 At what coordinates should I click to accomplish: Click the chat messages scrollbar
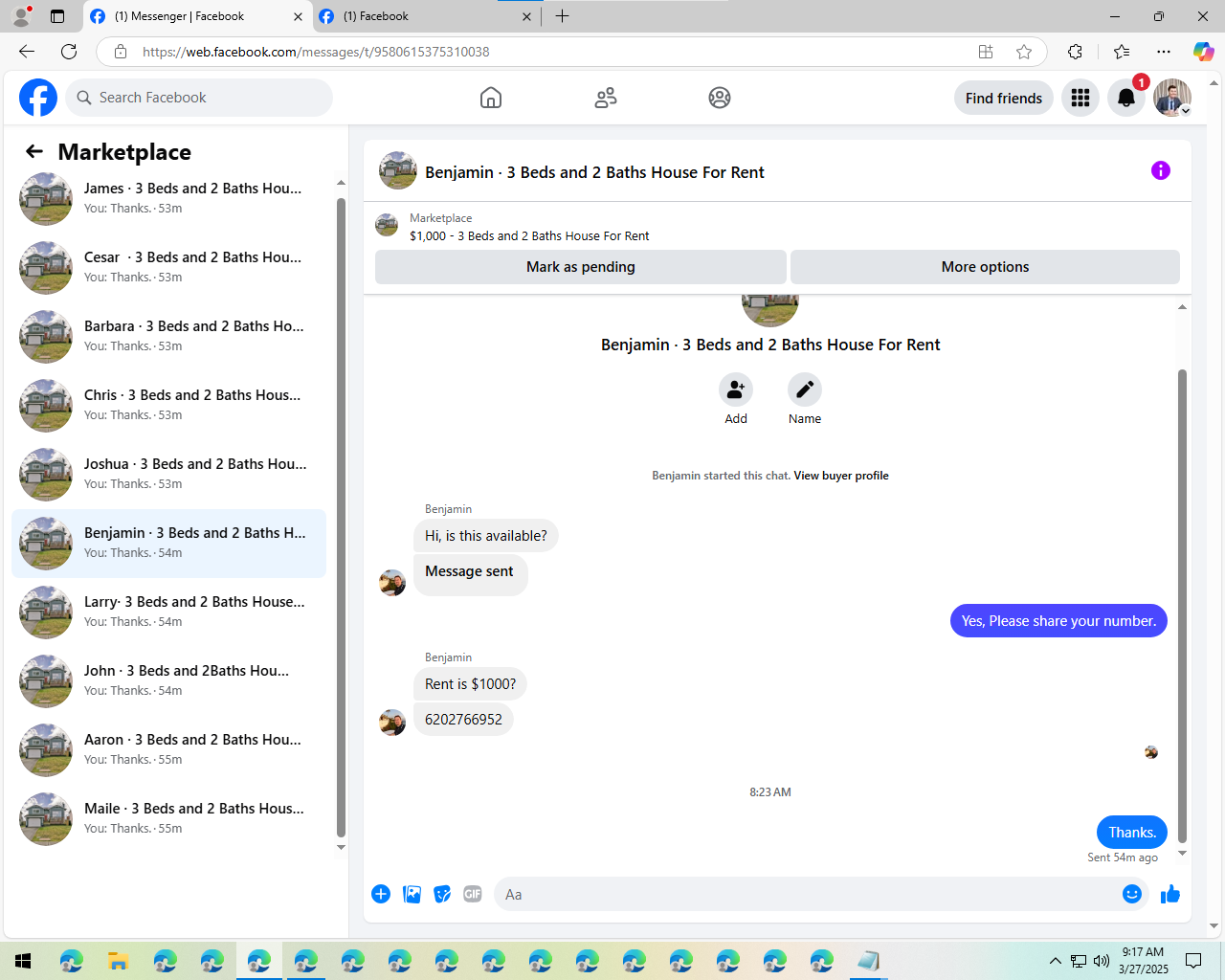pos(1182,606)
